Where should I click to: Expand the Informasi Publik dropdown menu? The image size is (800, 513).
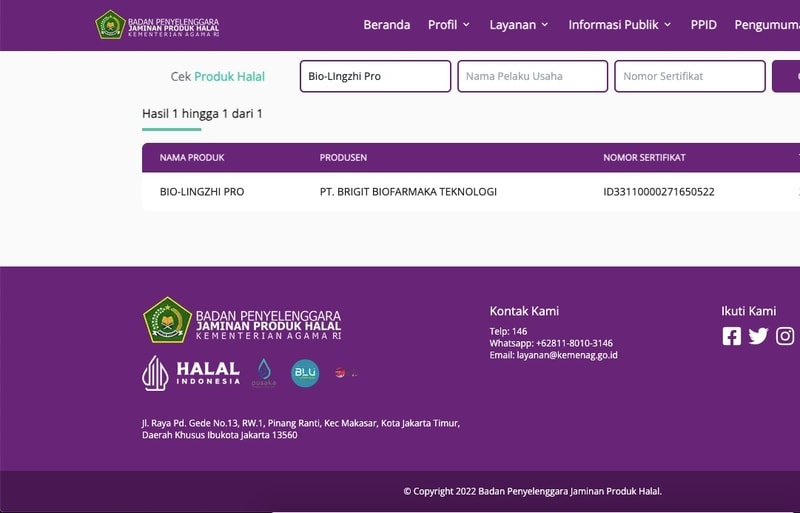(x=619, y=25)
